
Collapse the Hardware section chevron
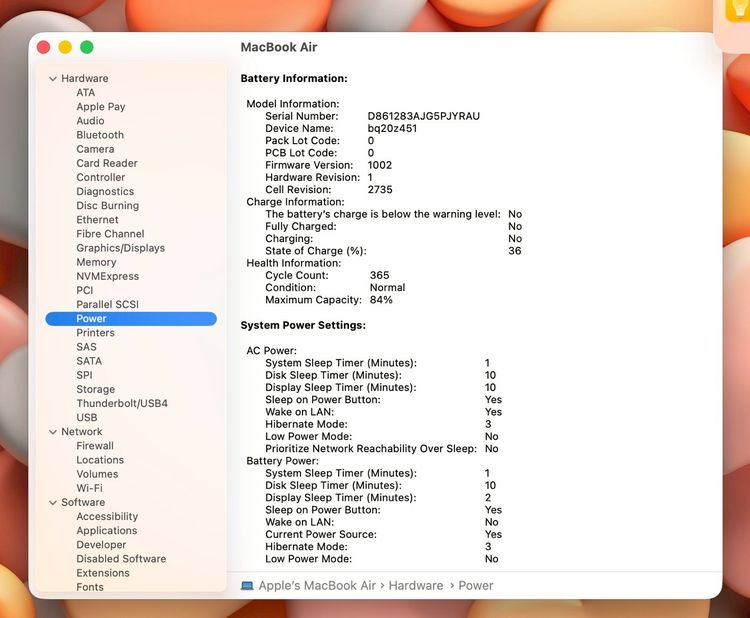53,78
